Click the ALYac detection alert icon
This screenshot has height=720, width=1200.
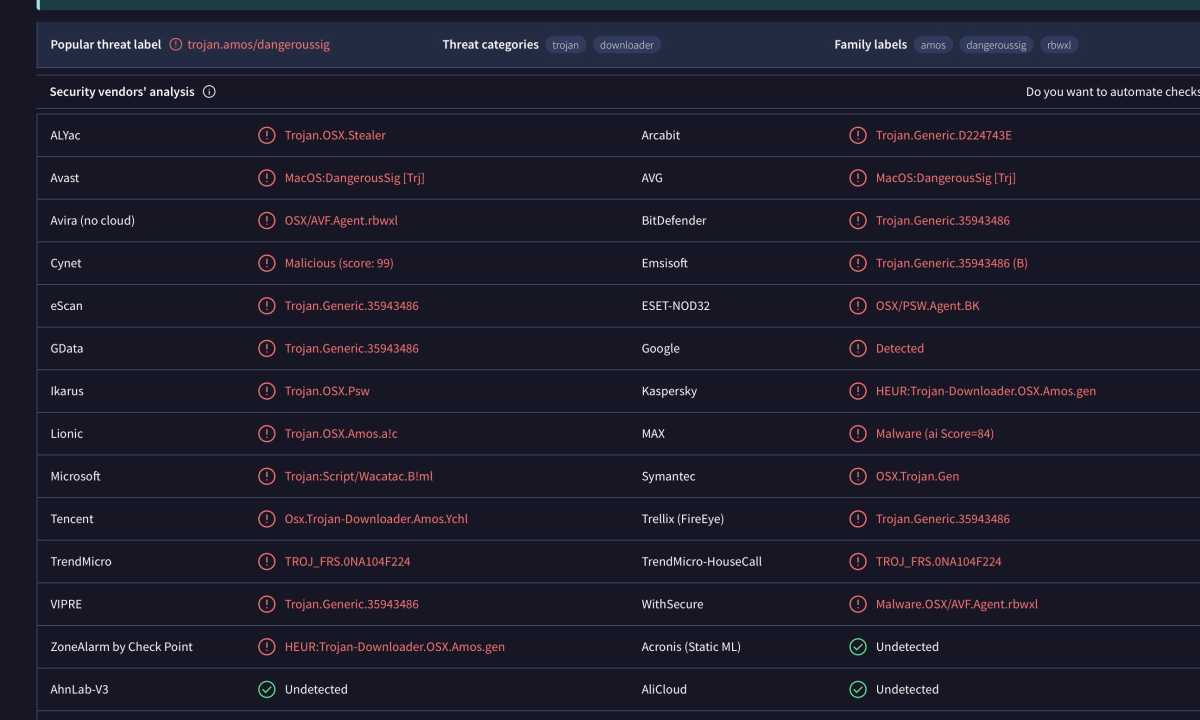[x=266, y=135]
